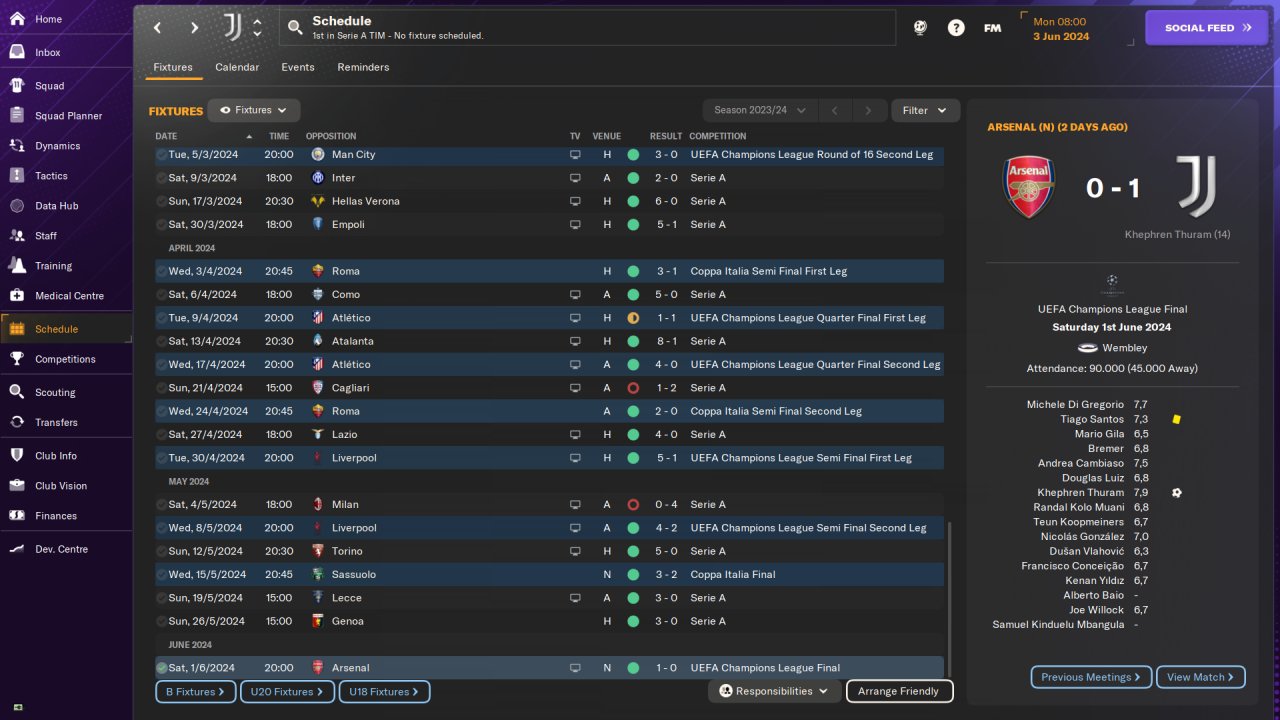Click the TV icon on Hellas Verona row
Image resolution: width=1280 pixels, height=720 pixels.
tap(575, 201)
